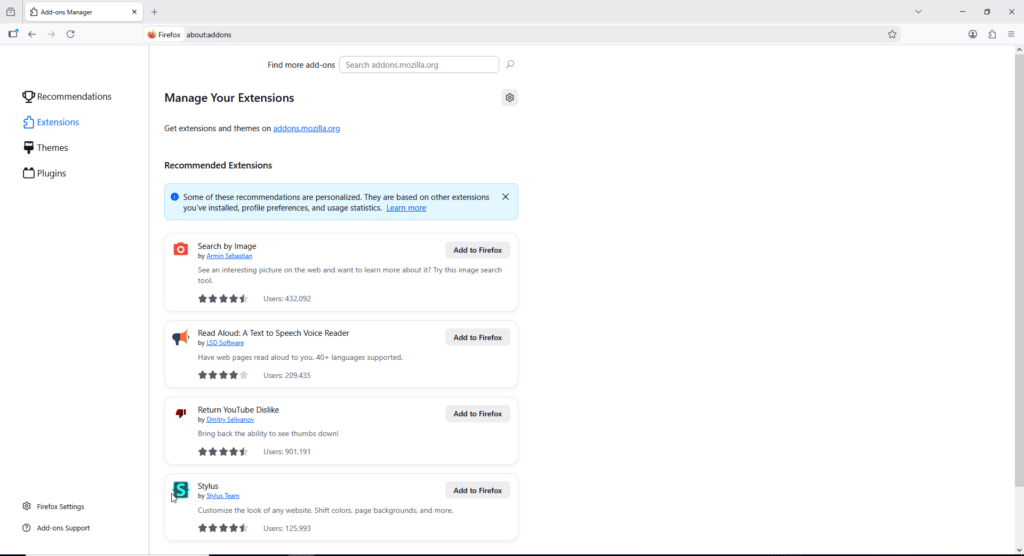Screen dimensions: 1024x556
Task: Click Read Aloud star rating
Action: [223, 375]
